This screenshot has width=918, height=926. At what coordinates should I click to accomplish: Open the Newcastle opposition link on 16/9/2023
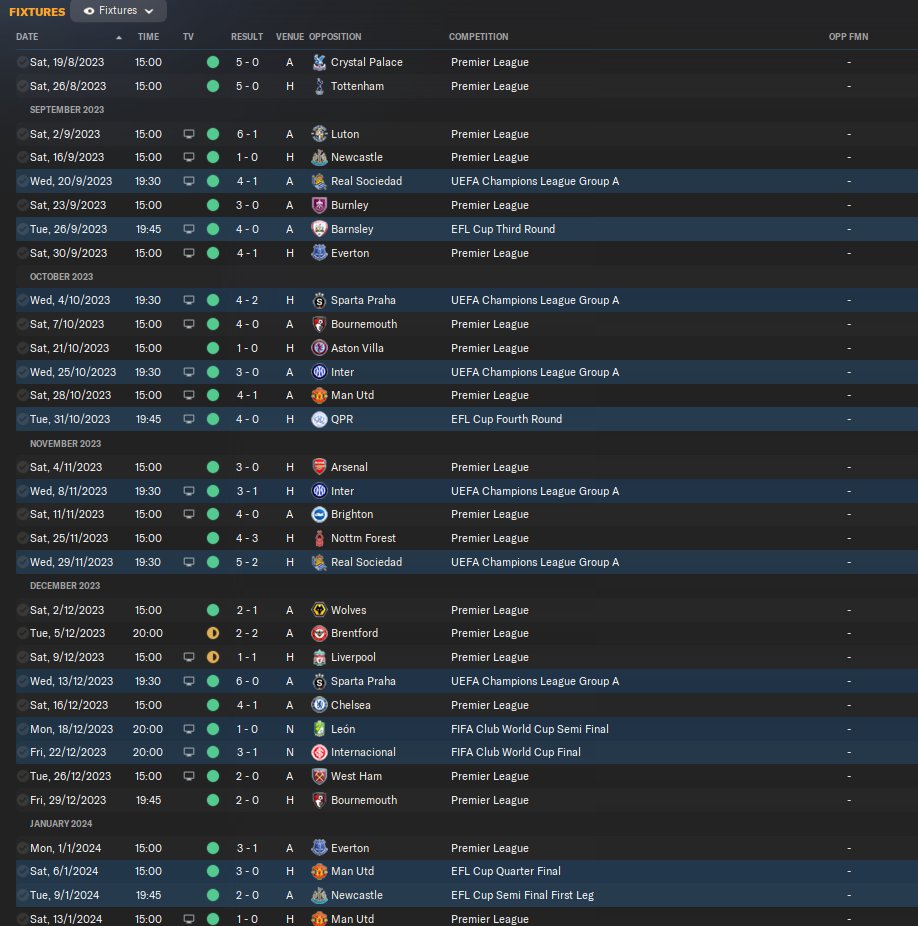coord(357,158)
